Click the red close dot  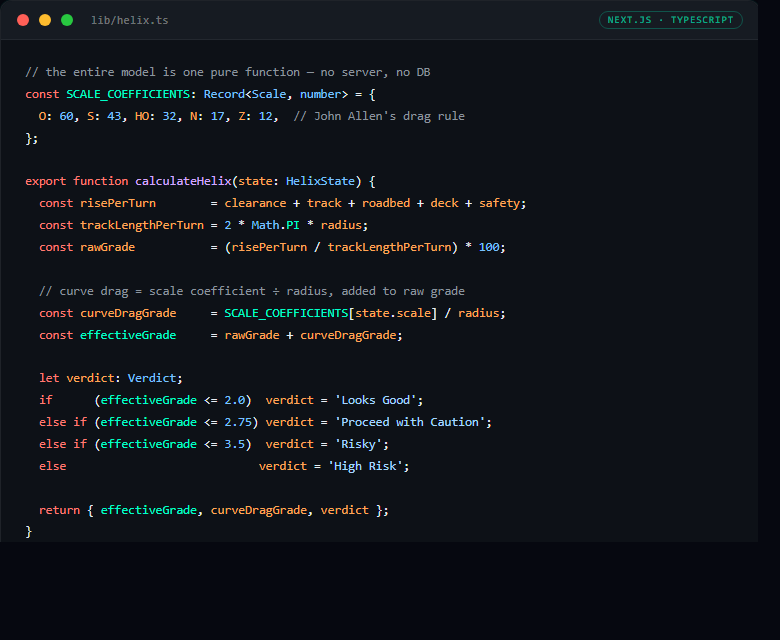tap(23, 20)
